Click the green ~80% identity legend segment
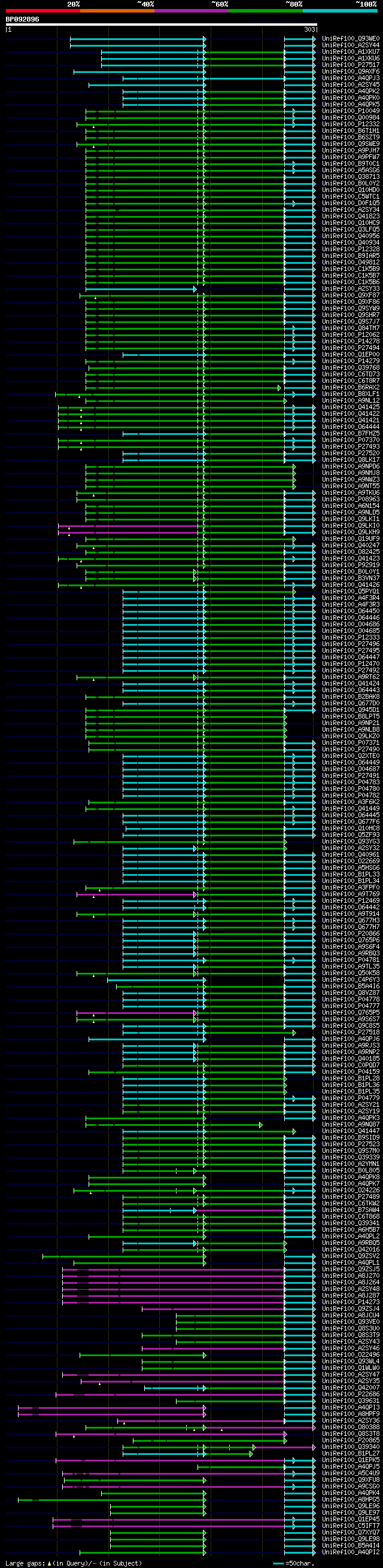This screenshot has width=383, height=1568. point(266,11)
